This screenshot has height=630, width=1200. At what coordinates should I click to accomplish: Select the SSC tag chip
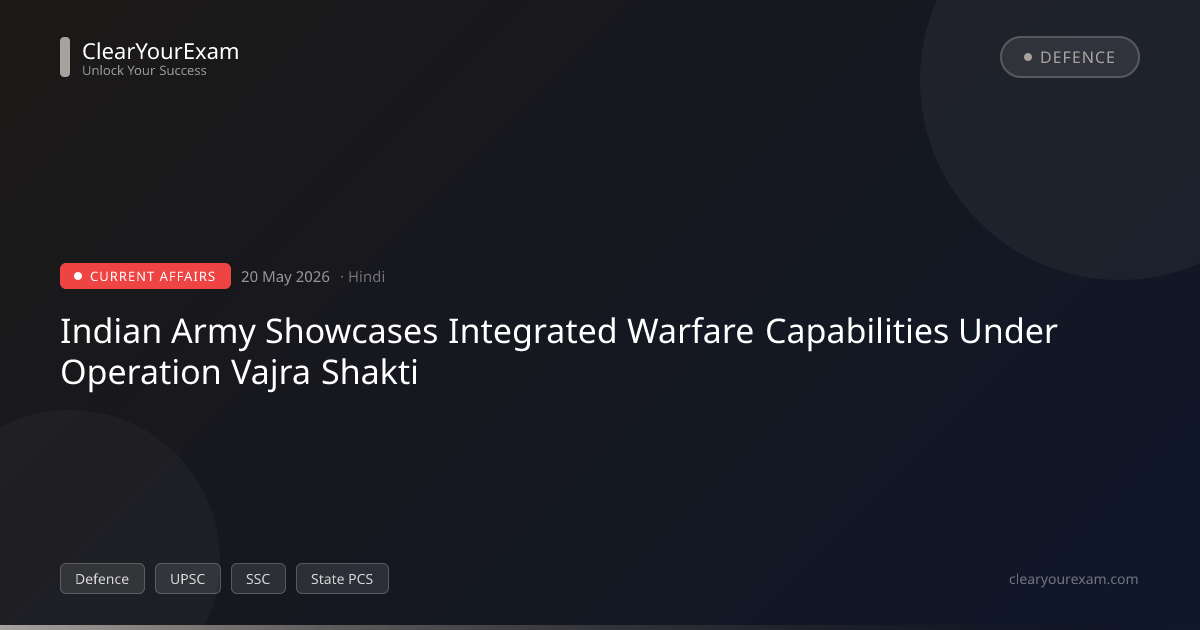point(258,579)
